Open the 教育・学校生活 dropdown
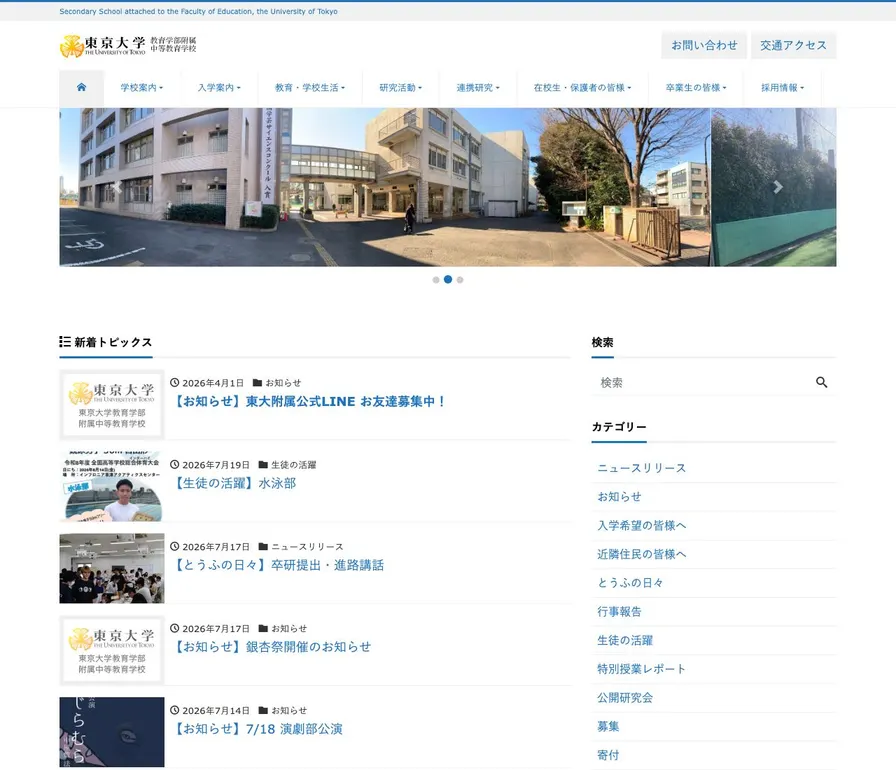 pos(310,87)
